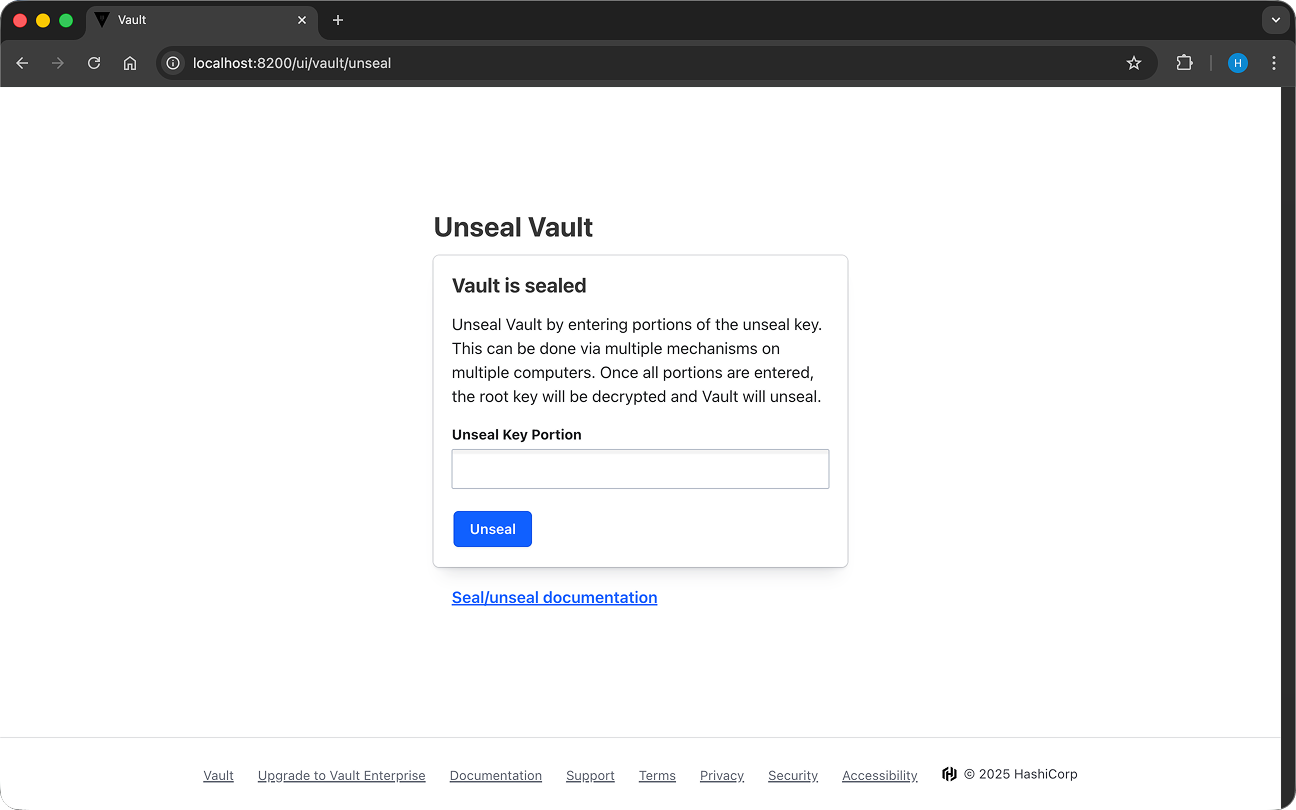Screen dimensions: 1296x810
Task: Open the browser extensions puzzle icon
Action: click(x=1184, y=62)
